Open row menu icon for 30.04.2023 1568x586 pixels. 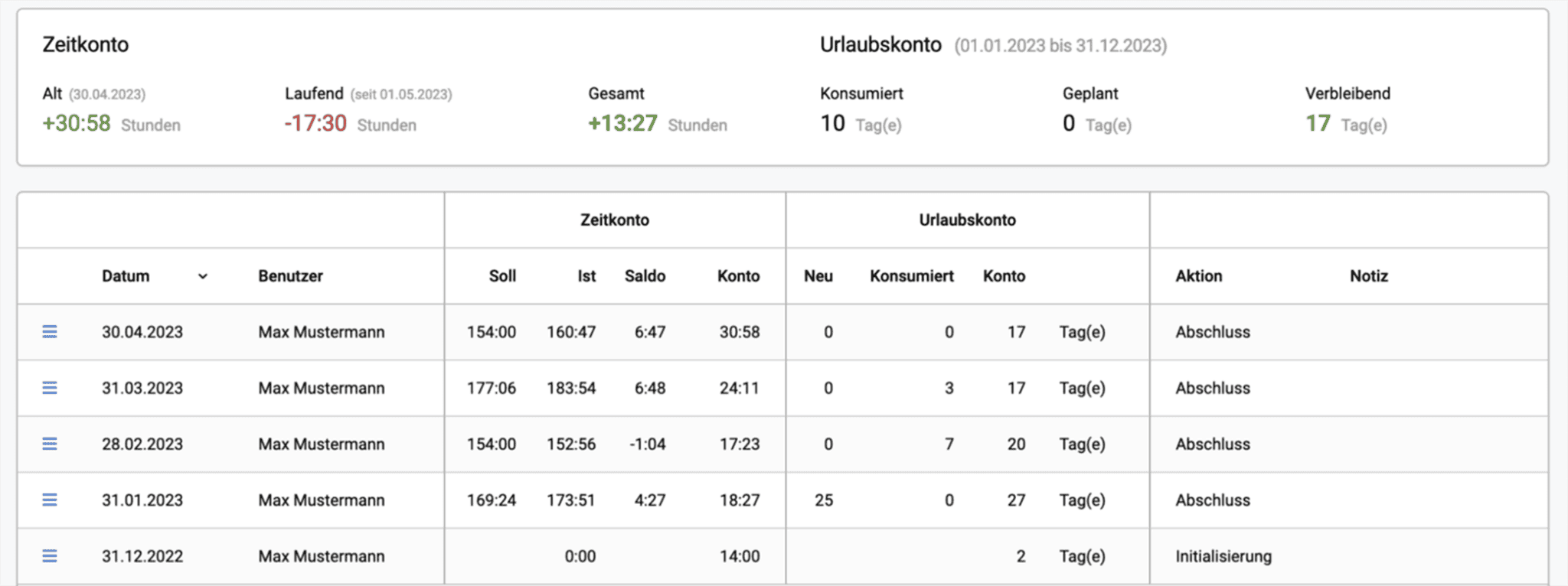[x=50, y=332]
